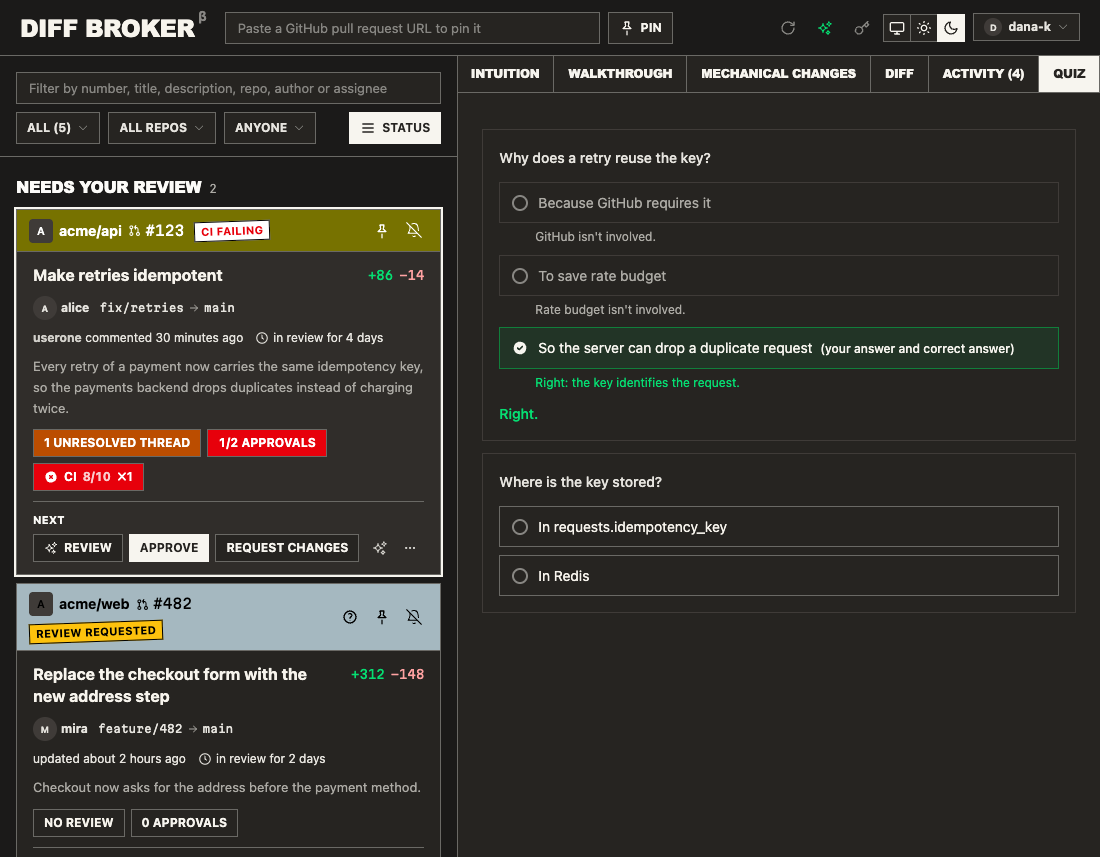This screenshot has width=1100, height=857.
Task: Click the help icon on acme/web #482
Action: pyautogui.click(x=350, y=617)
